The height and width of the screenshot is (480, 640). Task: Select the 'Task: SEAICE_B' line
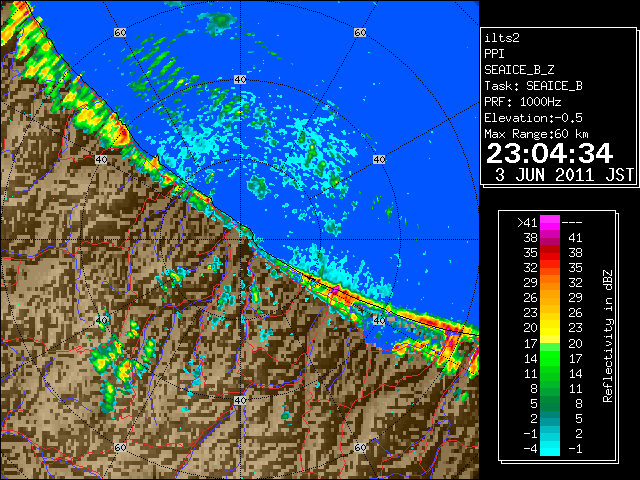533,86
